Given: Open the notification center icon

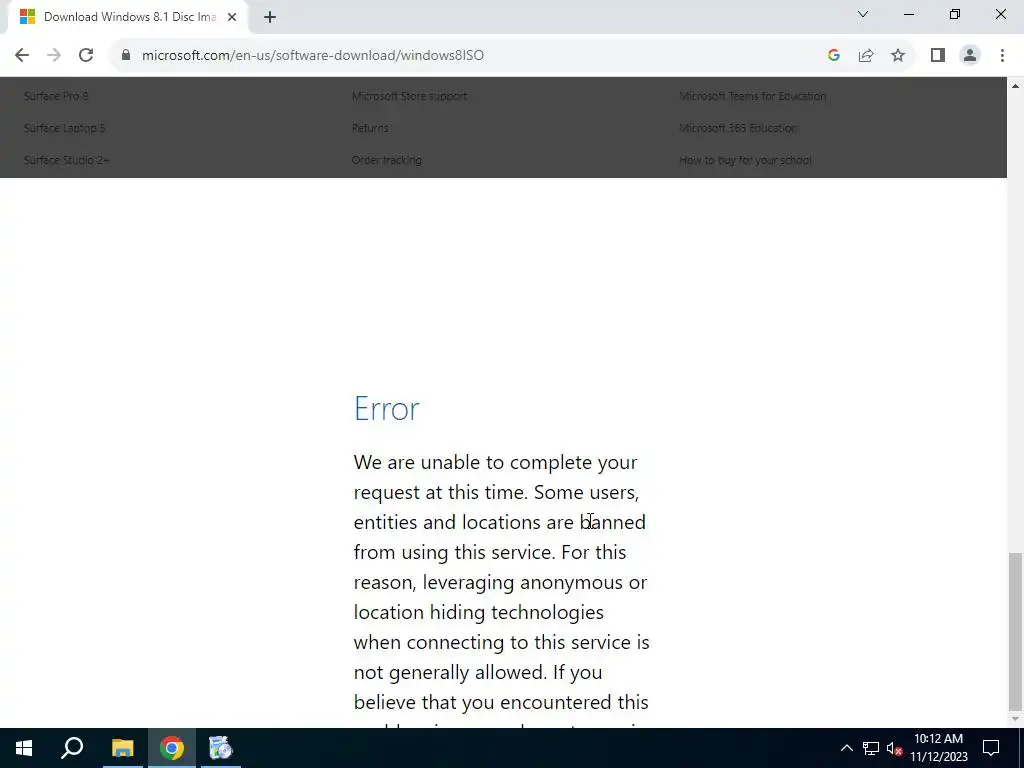Looking at the screenshot, I should pos(991,748).
